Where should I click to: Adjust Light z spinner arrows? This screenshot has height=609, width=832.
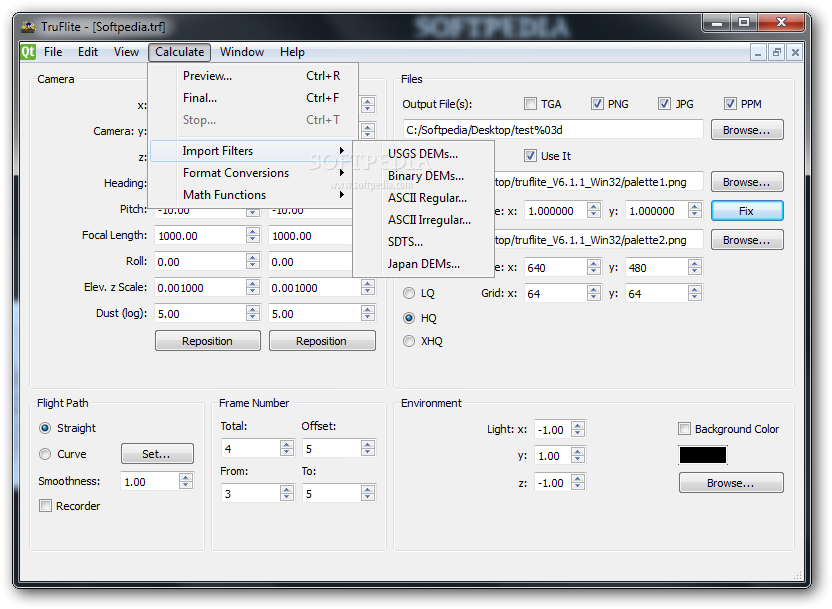(578, 483)
